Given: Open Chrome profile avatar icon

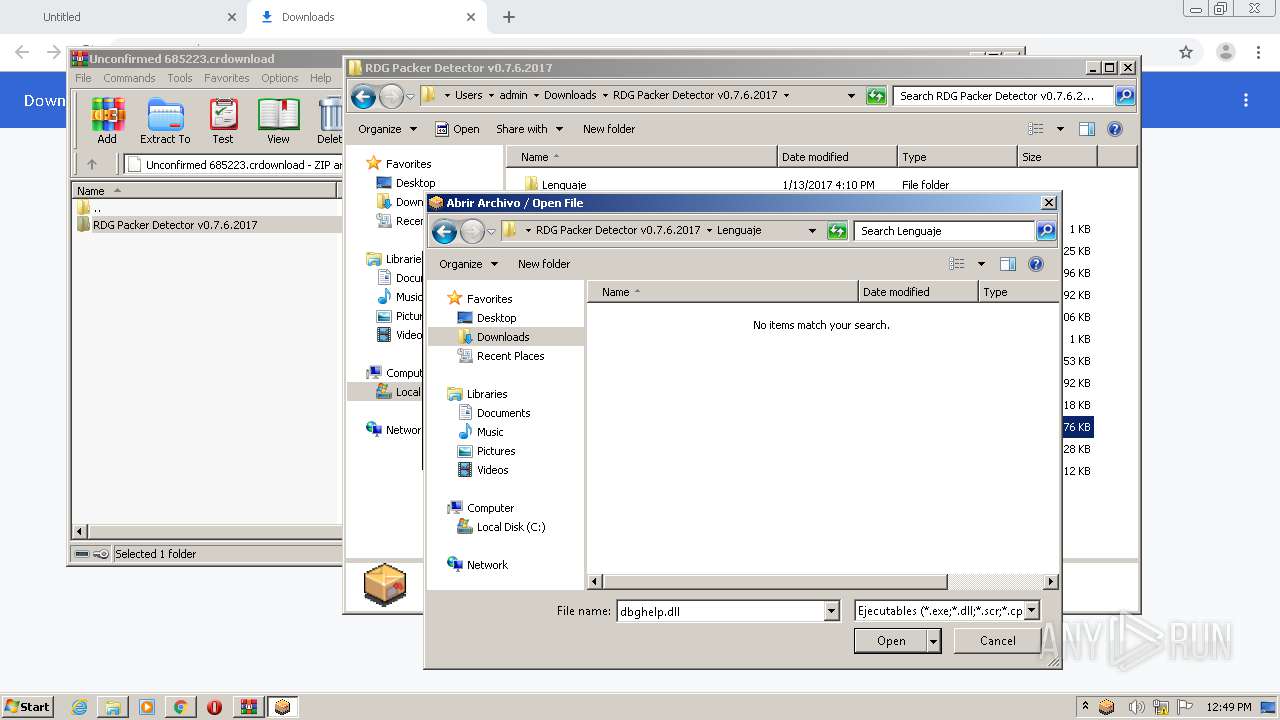Looking at the screenshot, I should click(1225, 52).
